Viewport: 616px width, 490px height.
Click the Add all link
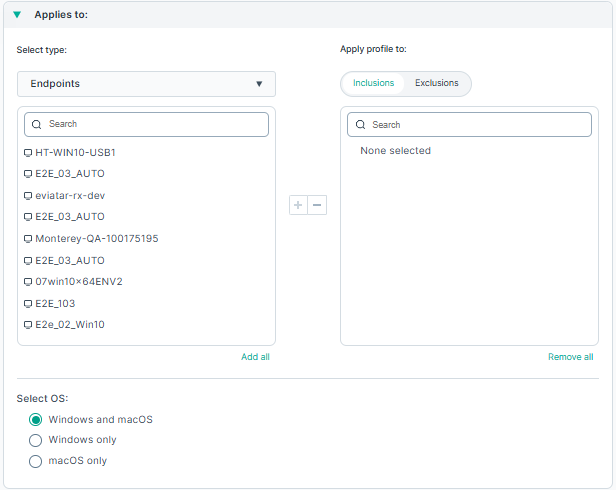click(255, 357)
